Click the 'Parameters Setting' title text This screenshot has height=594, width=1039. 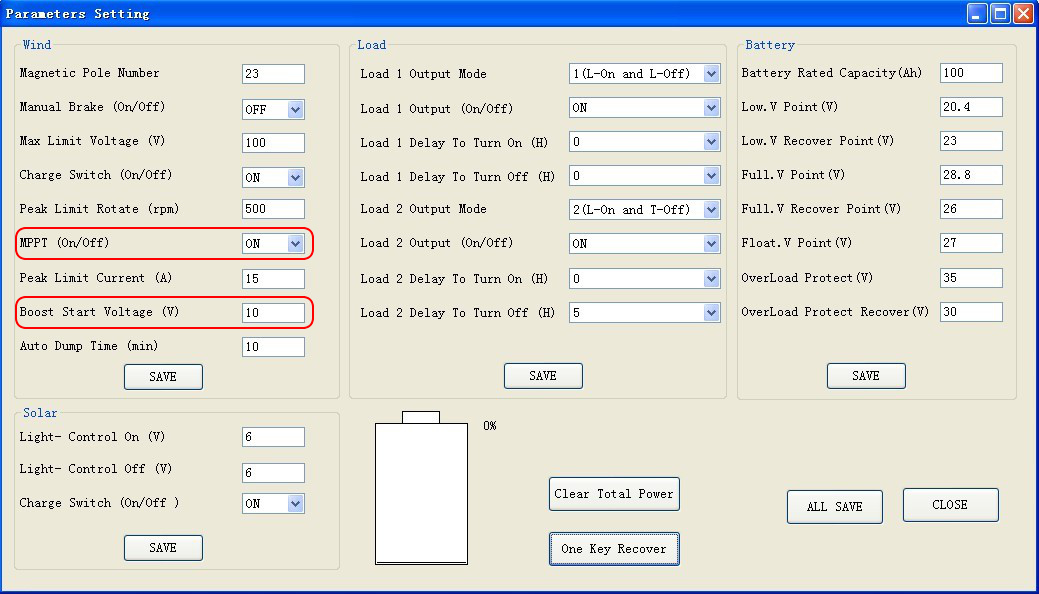(78, 14)
